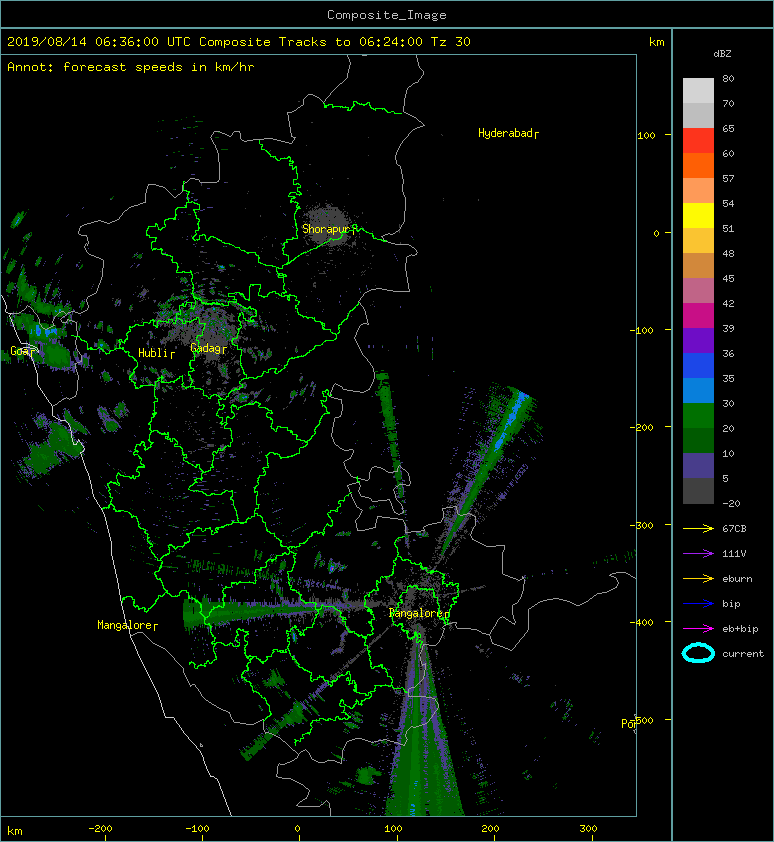Click the blue bip arrow legend icon
The height and width of the screenshot is (842, 774).
[698, 604]
